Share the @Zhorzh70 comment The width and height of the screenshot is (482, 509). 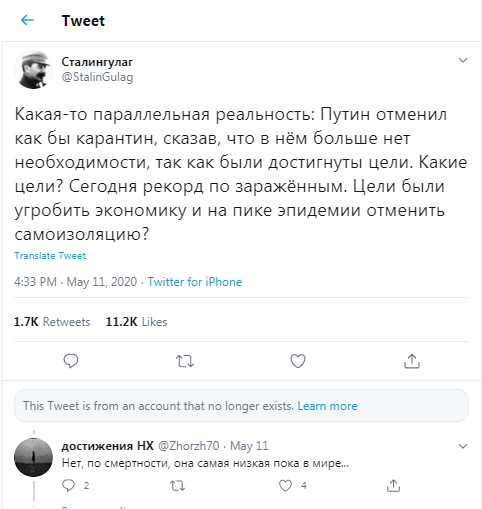[393, 485]
